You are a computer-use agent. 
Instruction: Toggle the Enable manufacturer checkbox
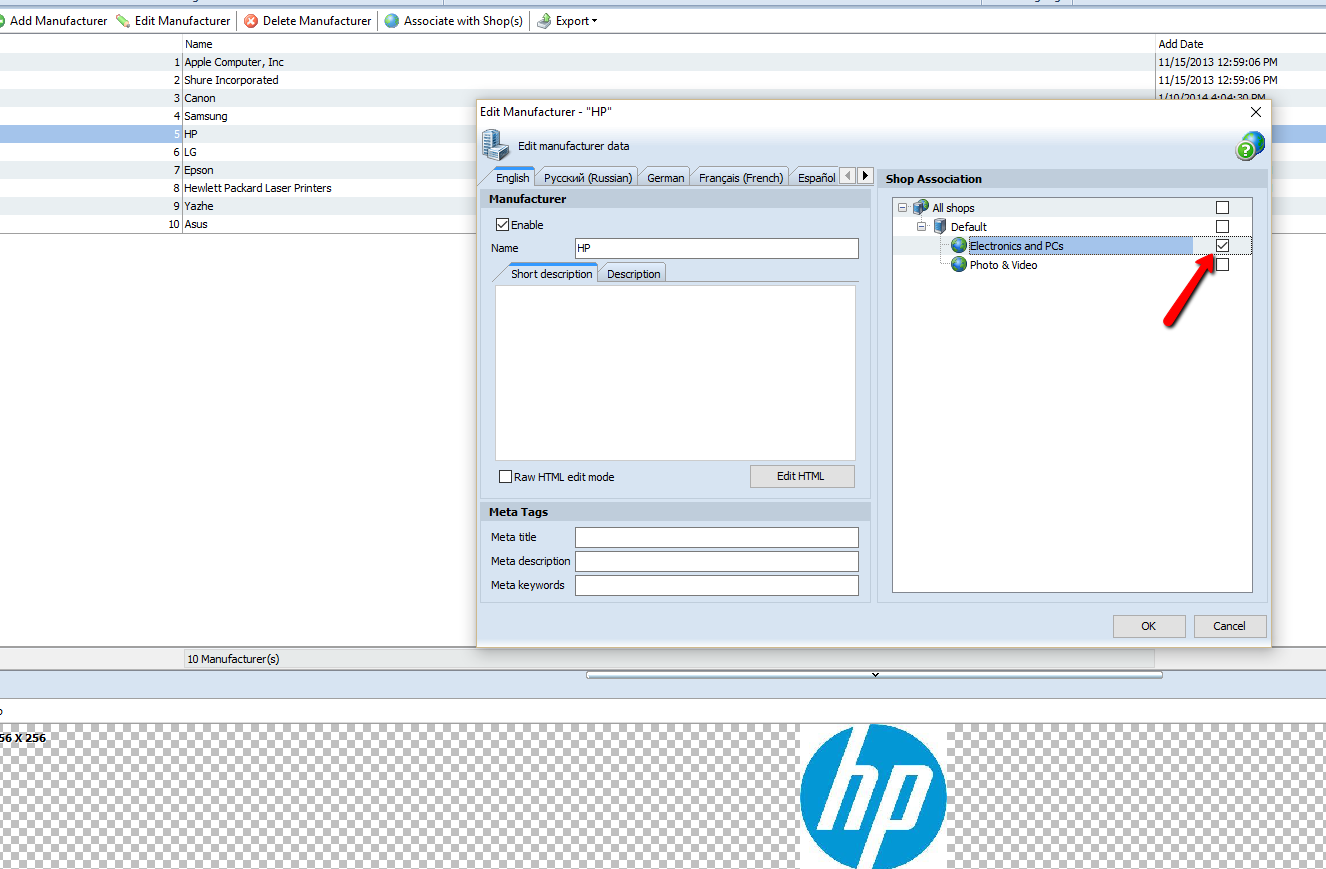[x=503, y=225]
